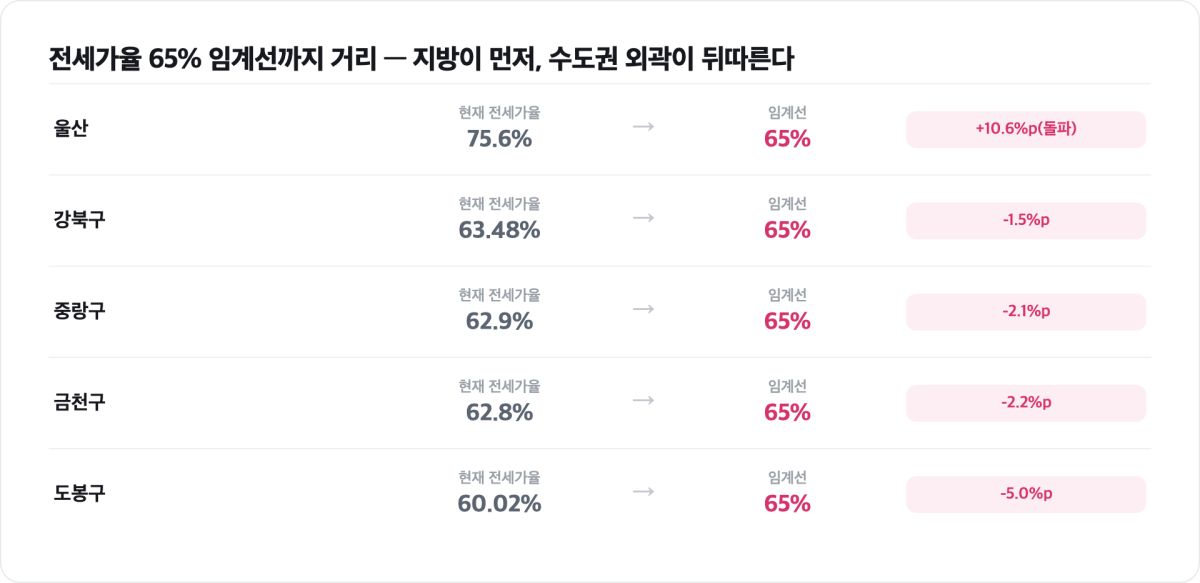Click the arrow icon in the 강북구 row

[643, 218]
